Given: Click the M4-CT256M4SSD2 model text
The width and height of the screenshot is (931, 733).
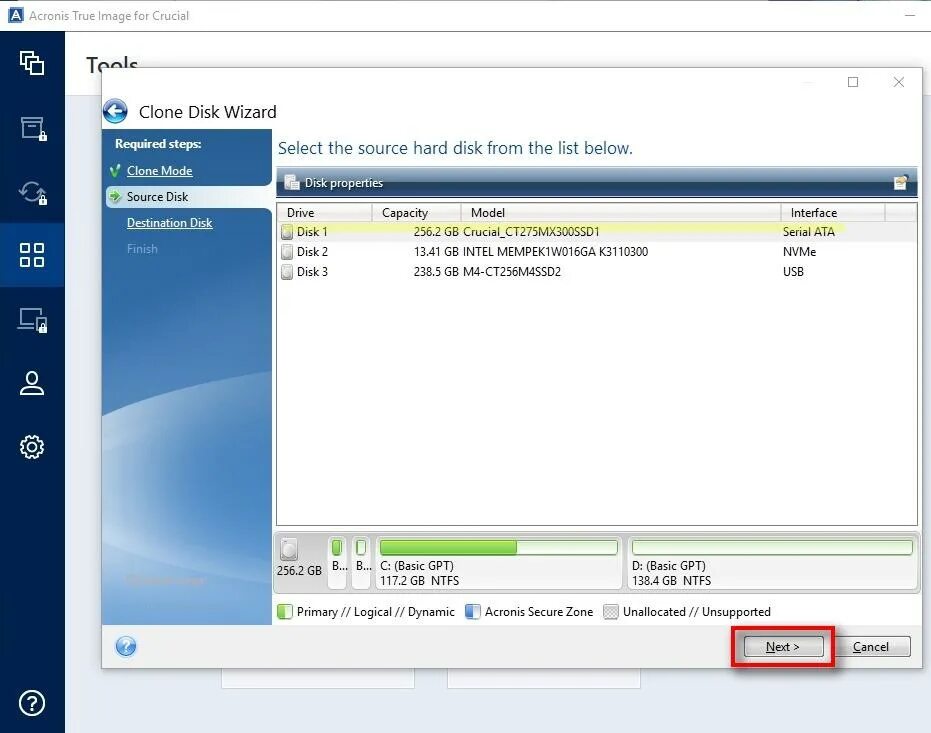Looking at the screenshot, I should 512,272.
